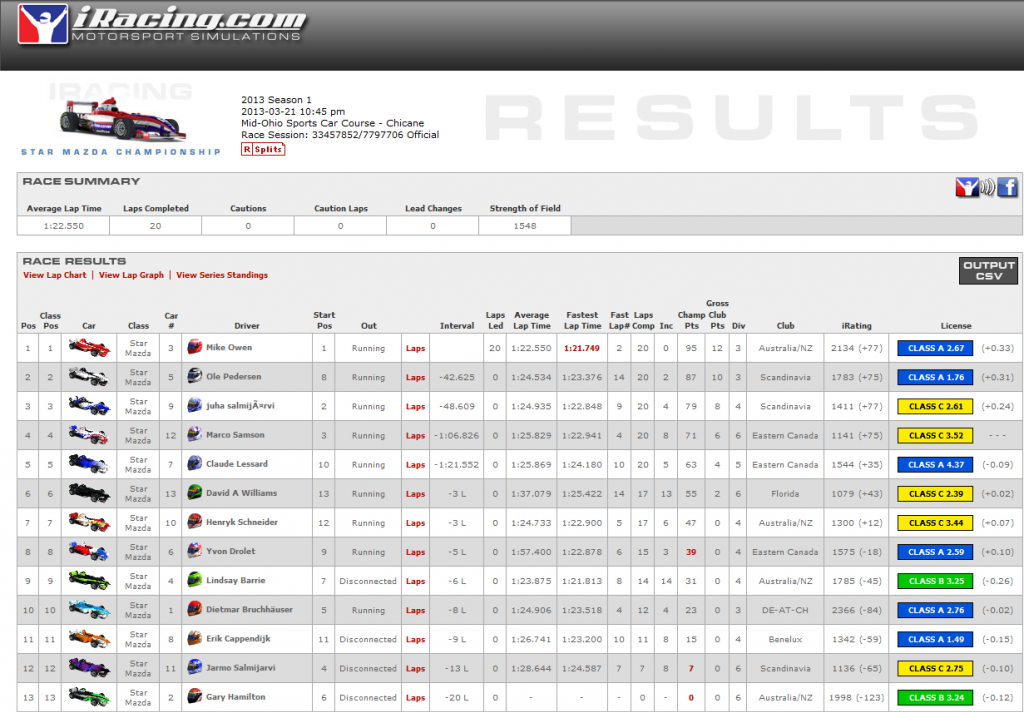Screen dimensions: 1024x712
Task: Open Laps link for Lindsay Barrie
Action: coord(415,581)
